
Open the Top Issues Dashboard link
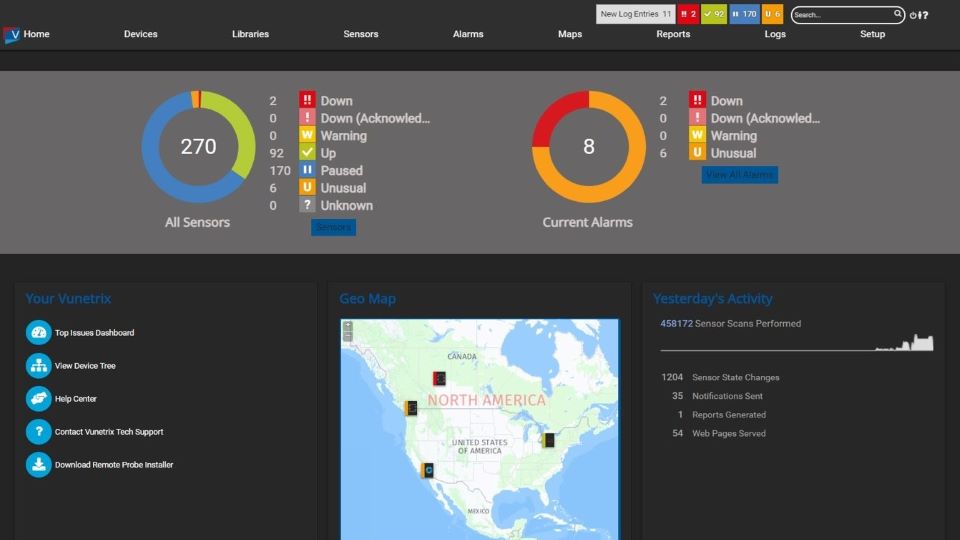click(x=94, y=333)
